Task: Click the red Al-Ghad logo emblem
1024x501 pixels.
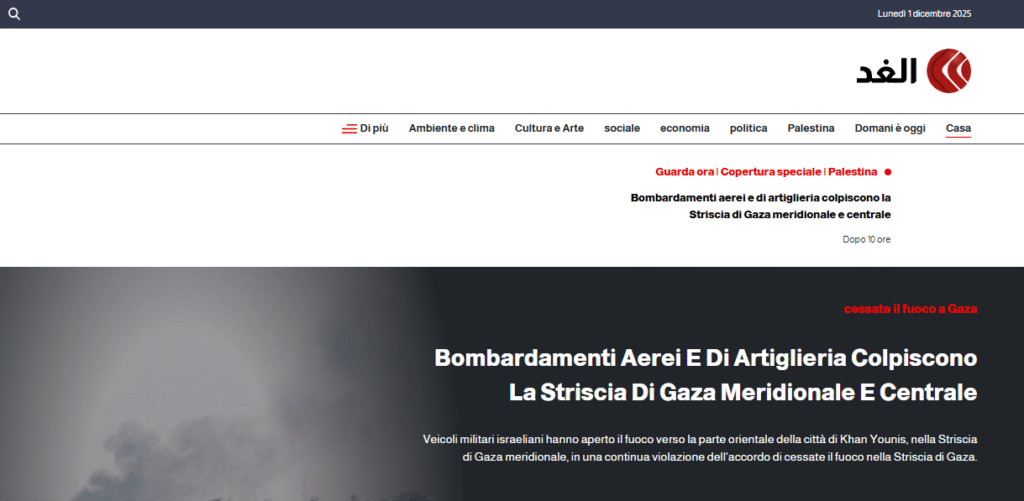Action: (948, 71)
